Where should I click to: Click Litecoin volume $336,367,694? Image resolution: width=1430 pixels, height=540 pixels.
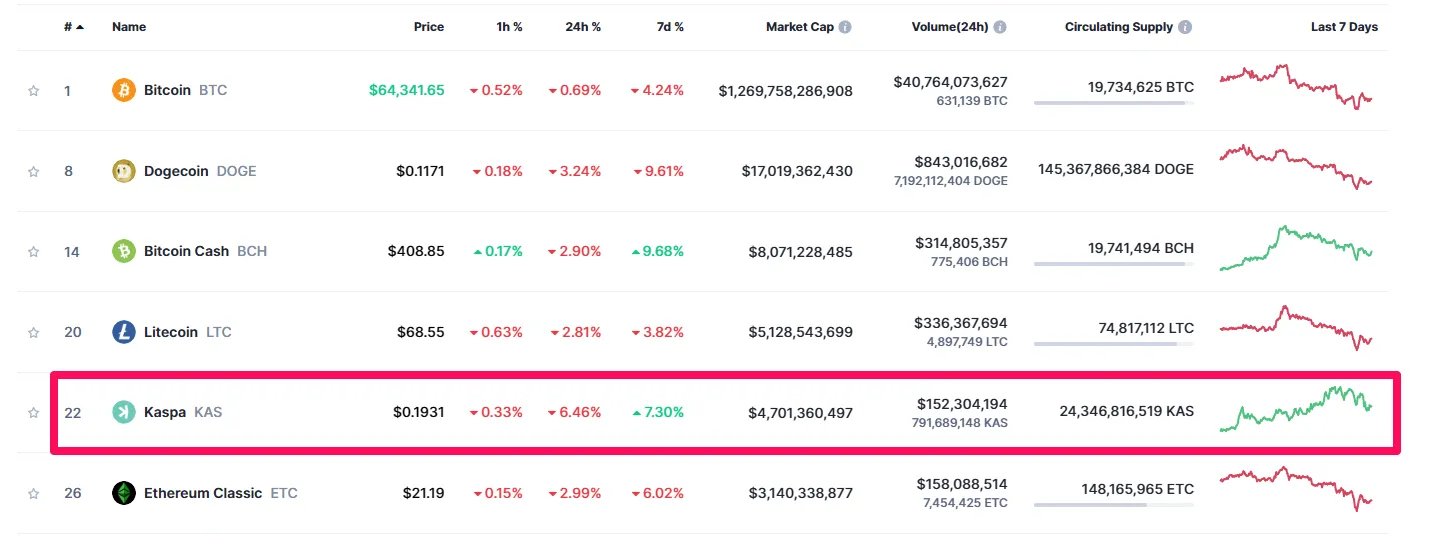[x=961, y=323]
